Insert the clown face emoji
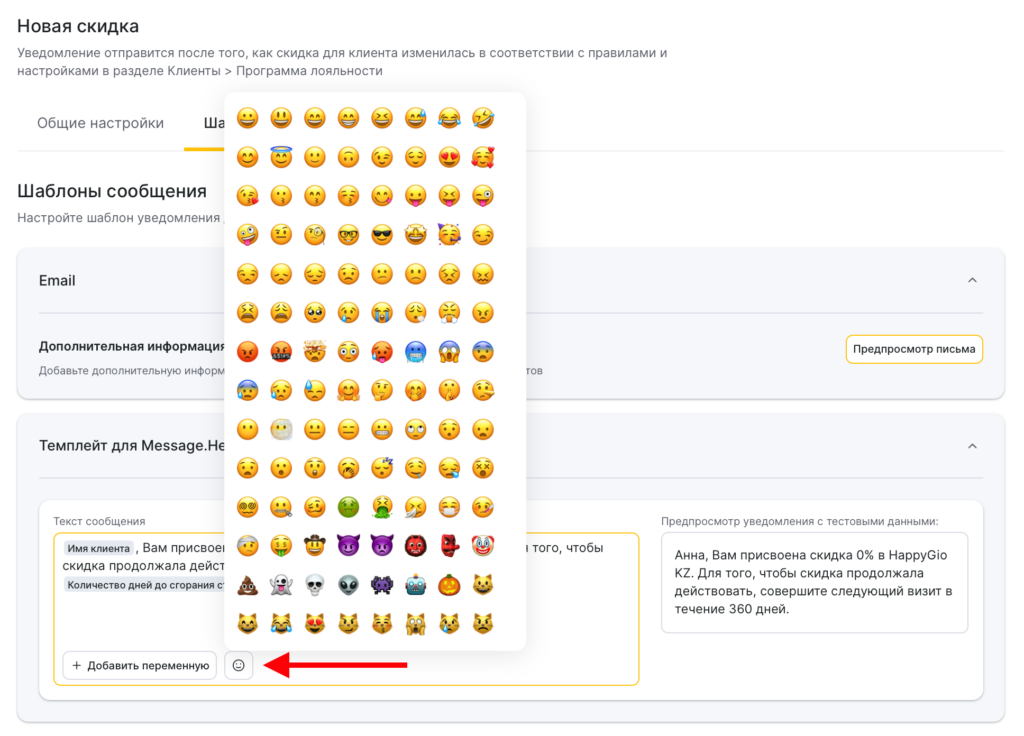This screenshot has width=1024, height=736. (x=482, y=547)
